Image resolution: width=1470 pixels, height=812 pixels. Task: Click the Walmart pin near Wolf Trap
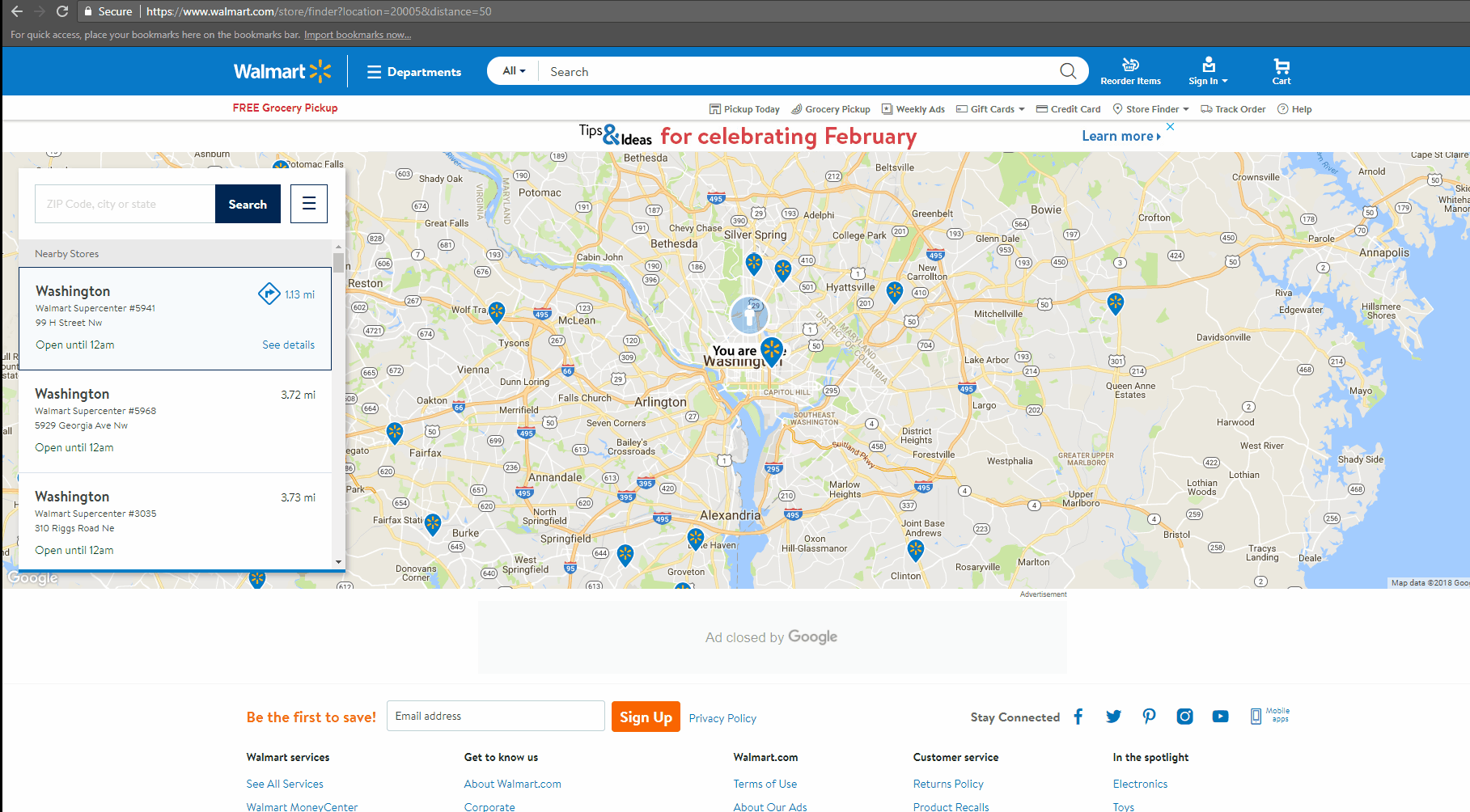pos(497,311)
